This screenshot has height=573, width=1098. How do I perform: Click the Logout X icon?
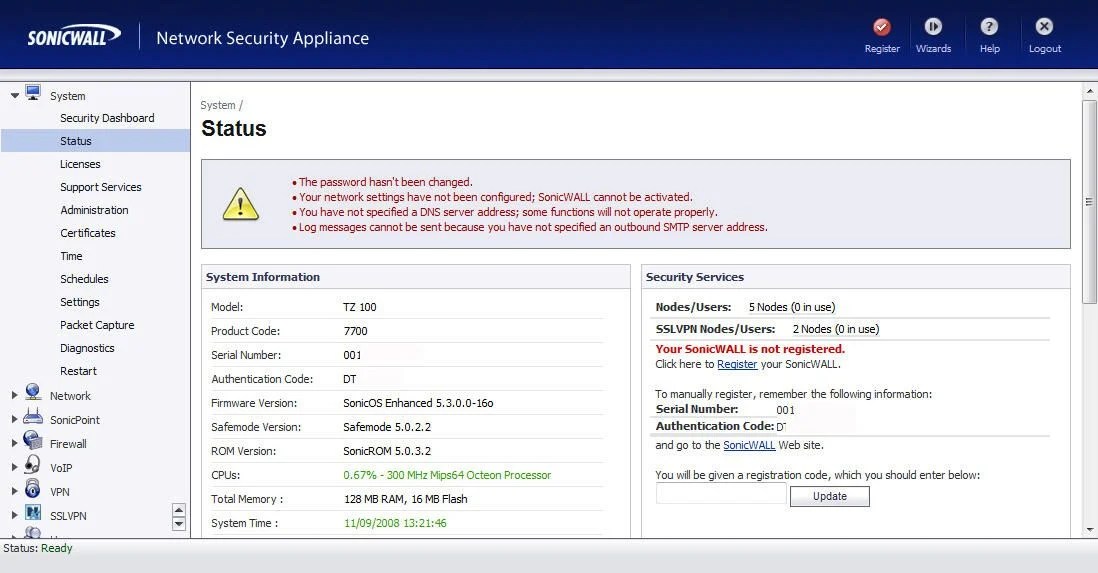click(x=1044, y=27)
